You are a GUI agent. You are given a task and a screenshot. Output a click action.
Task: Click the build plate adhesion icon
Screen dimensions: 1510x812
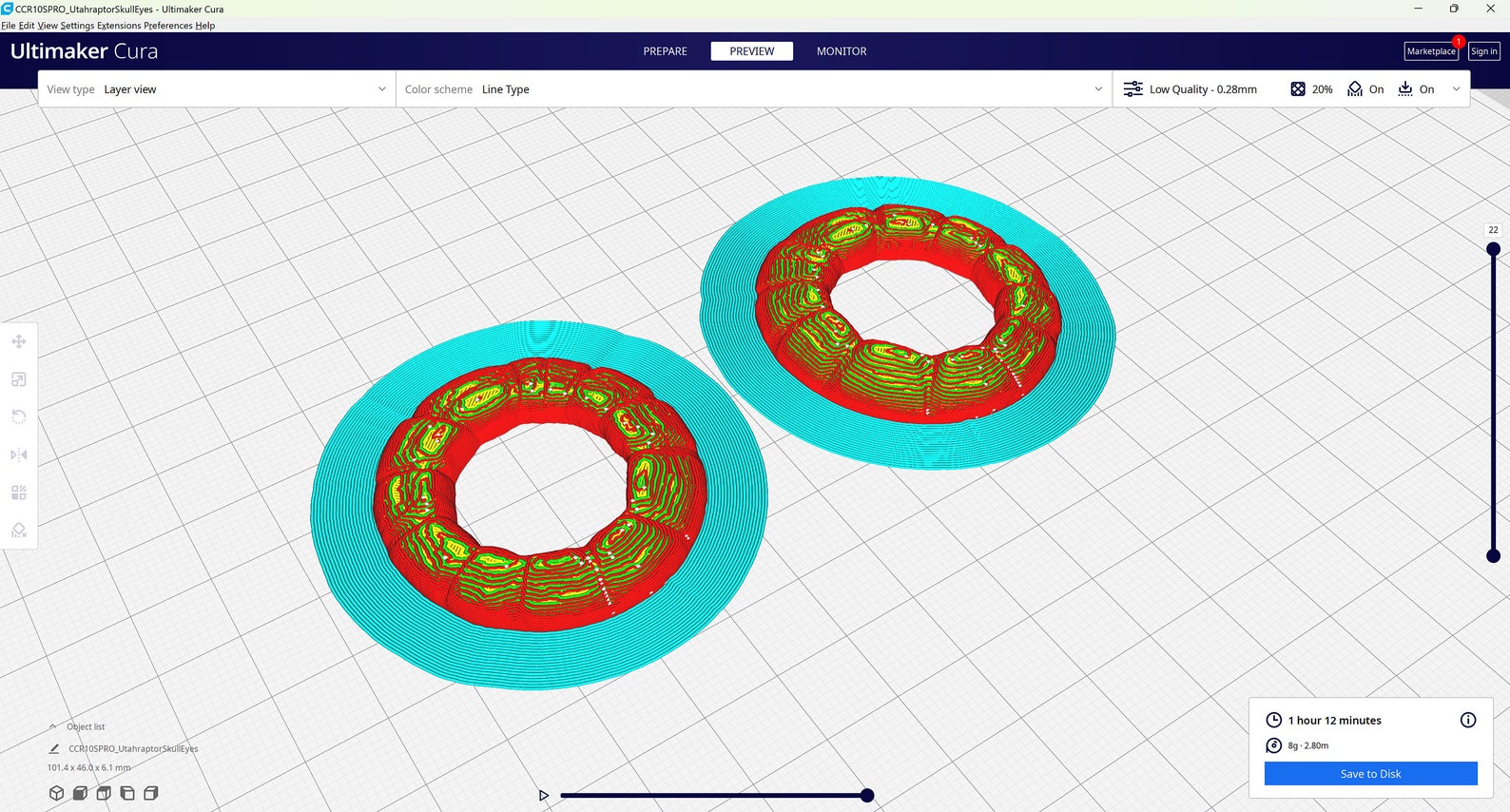[x=1405, y=89]
